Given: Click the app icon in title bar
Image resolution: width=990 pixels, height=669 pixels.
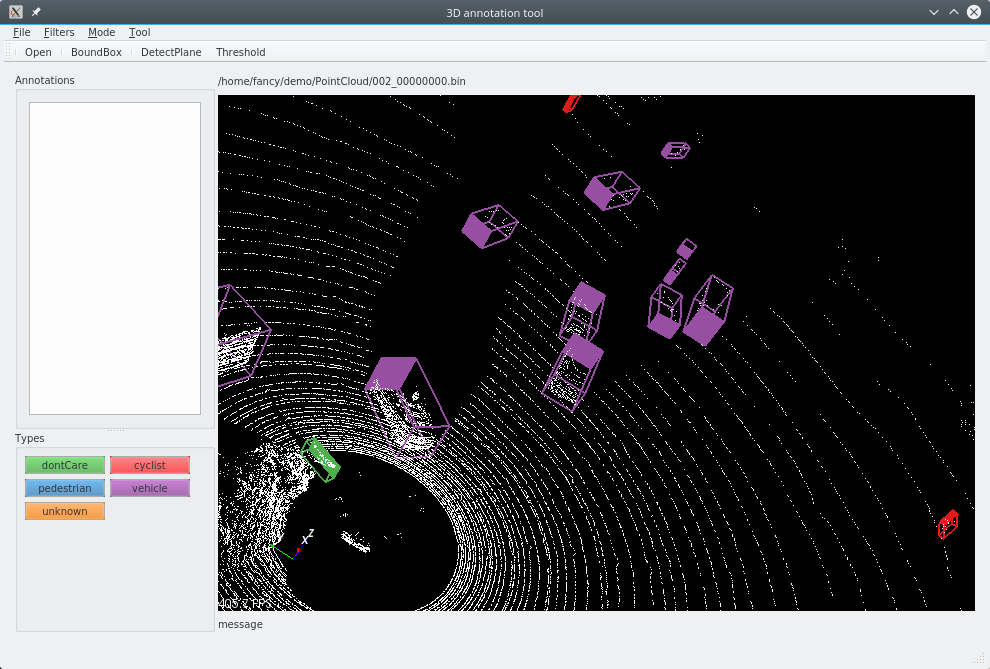Looking at the screenshot, I should (16, 12).
